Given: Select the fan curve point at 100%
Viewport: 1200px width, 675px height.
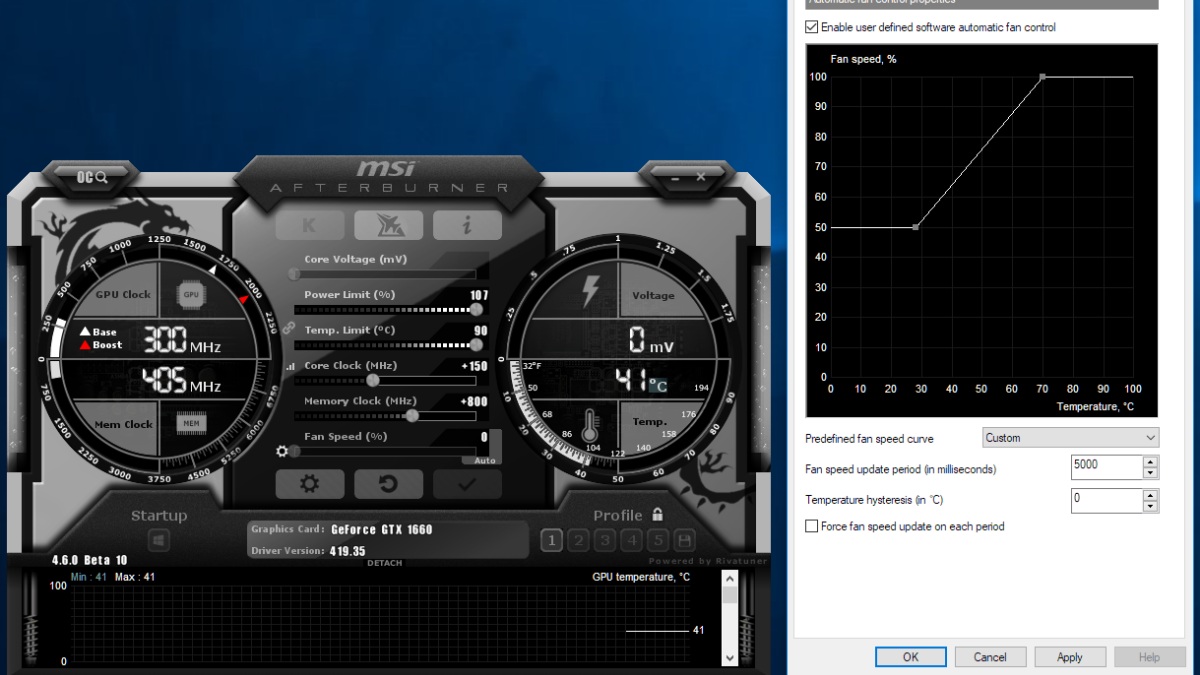Looking at the screenshot, I should point(1042,77).
